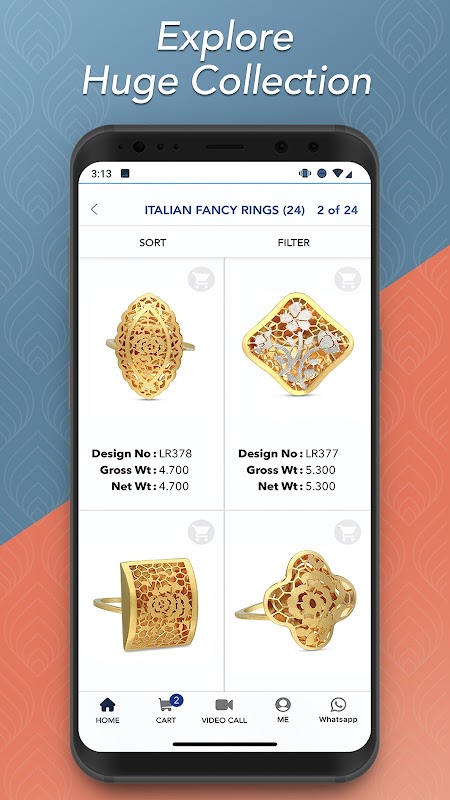Start a Video Call
The height and width of the screenshot is (800, 450).
coord(224,711)
